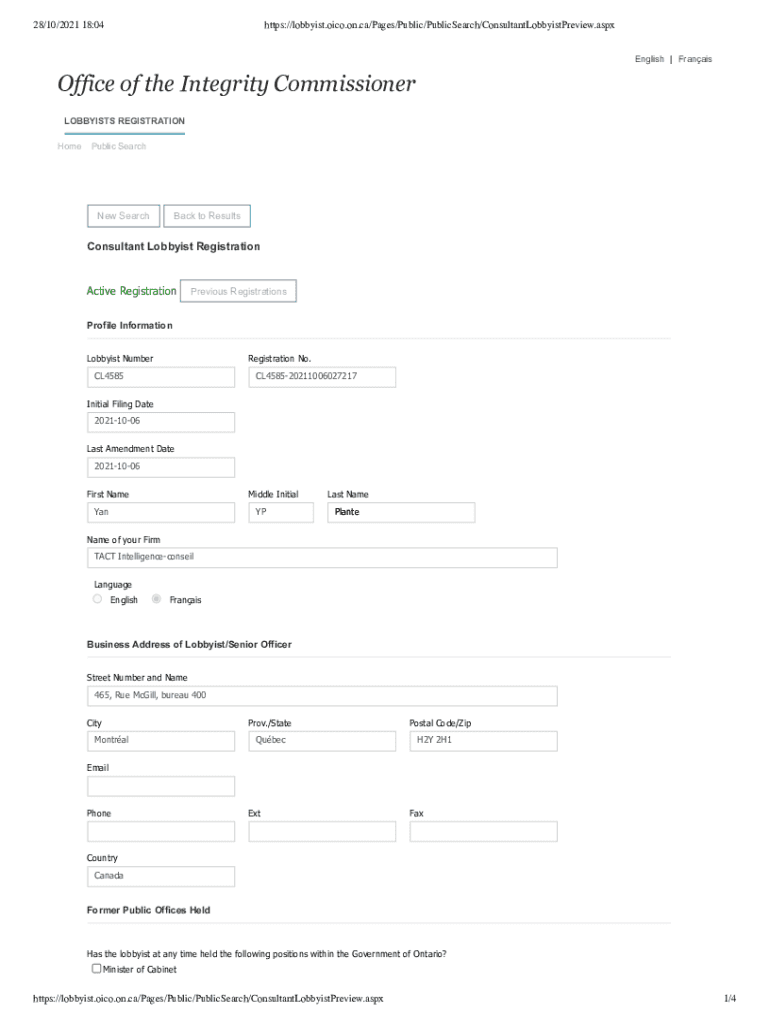
Task: Click the First Name field
Action: [160, 512]
